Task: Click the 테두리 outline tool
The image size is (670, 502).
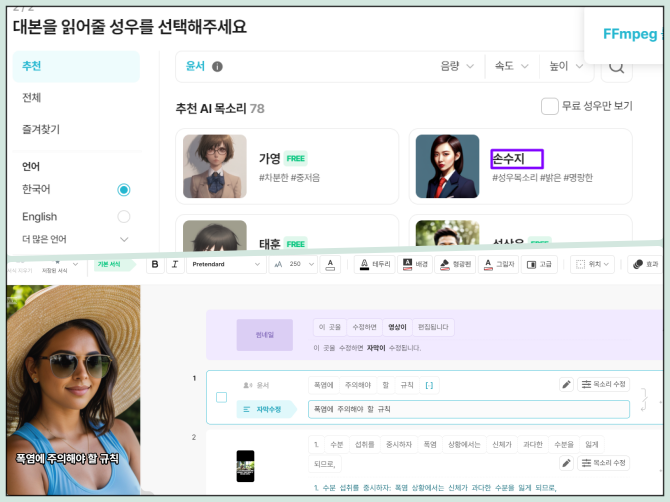Action: (x=375, y=264)
